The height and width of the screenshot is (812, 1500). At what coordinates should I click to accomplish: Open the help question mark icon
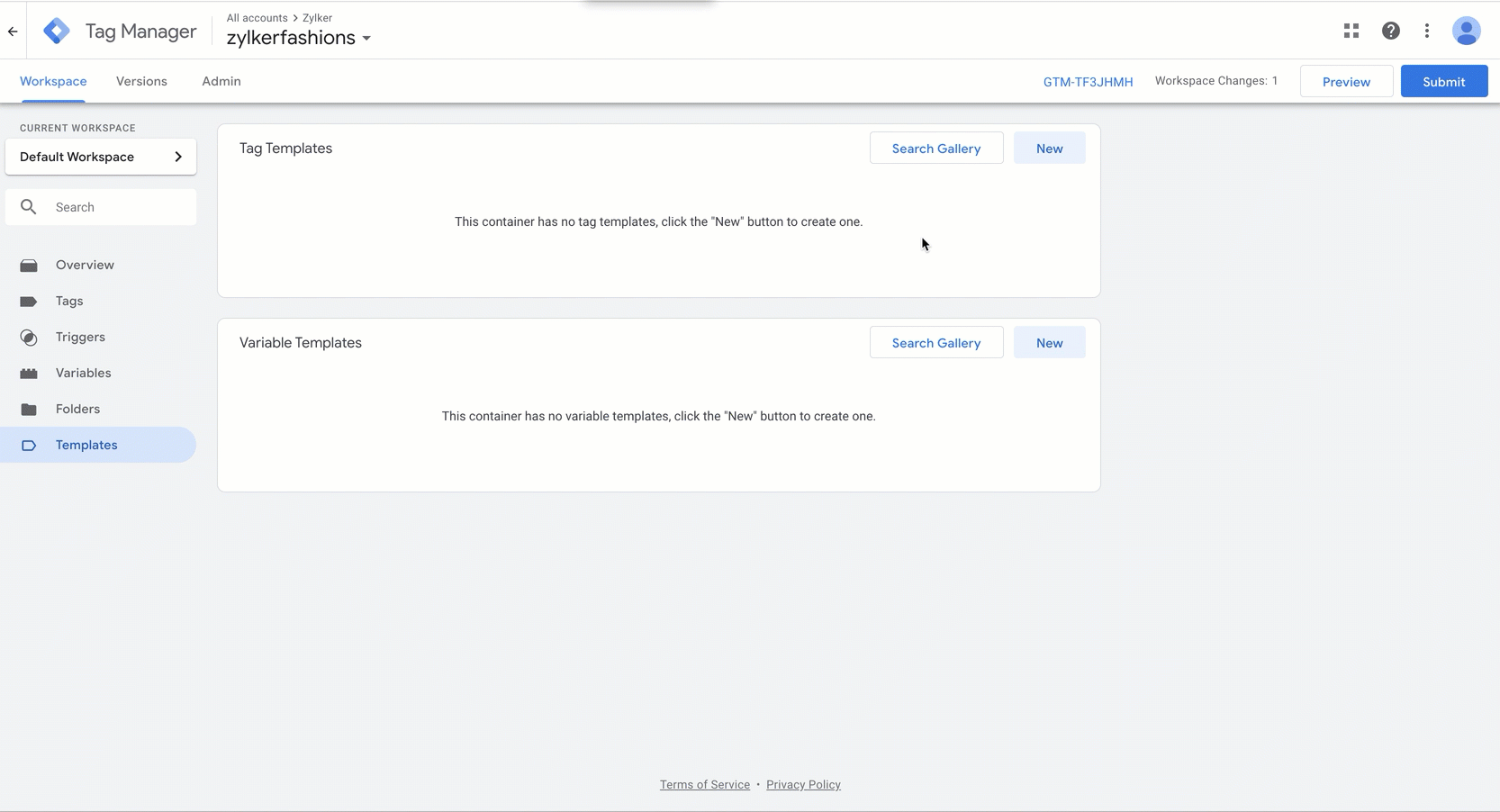coord(1391,31)
